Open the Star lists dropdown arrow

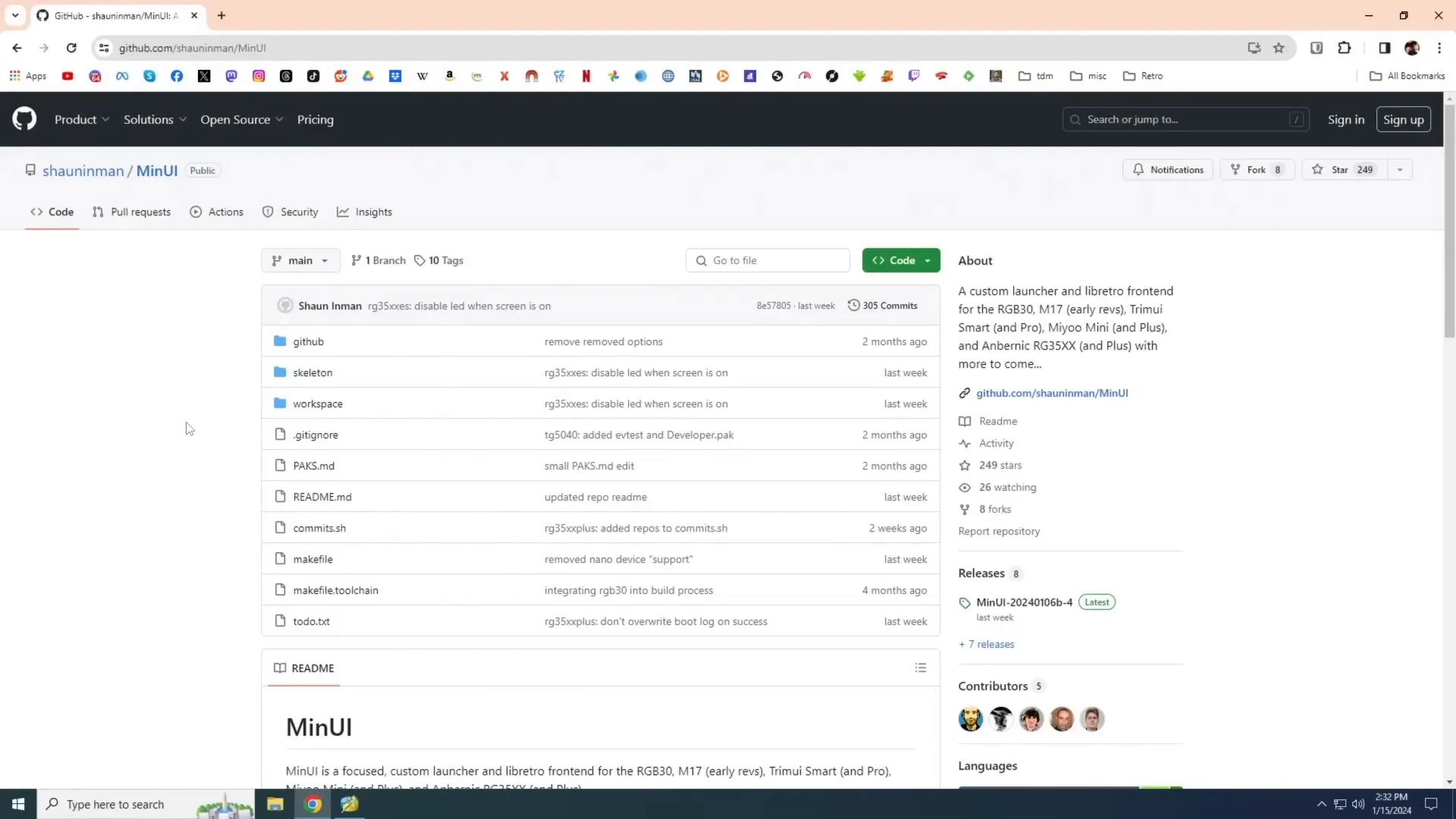[1400, 170]
